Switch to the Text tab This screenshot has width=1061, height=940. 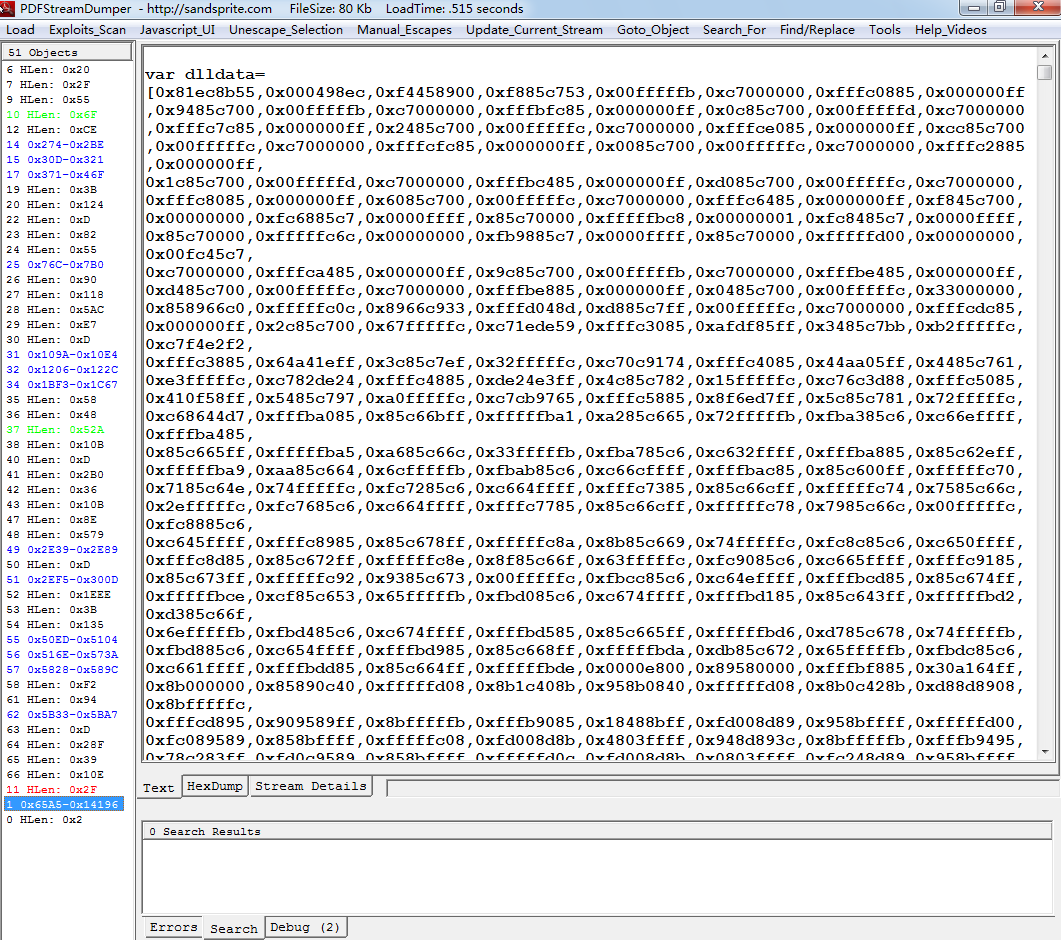click(158, 788)
